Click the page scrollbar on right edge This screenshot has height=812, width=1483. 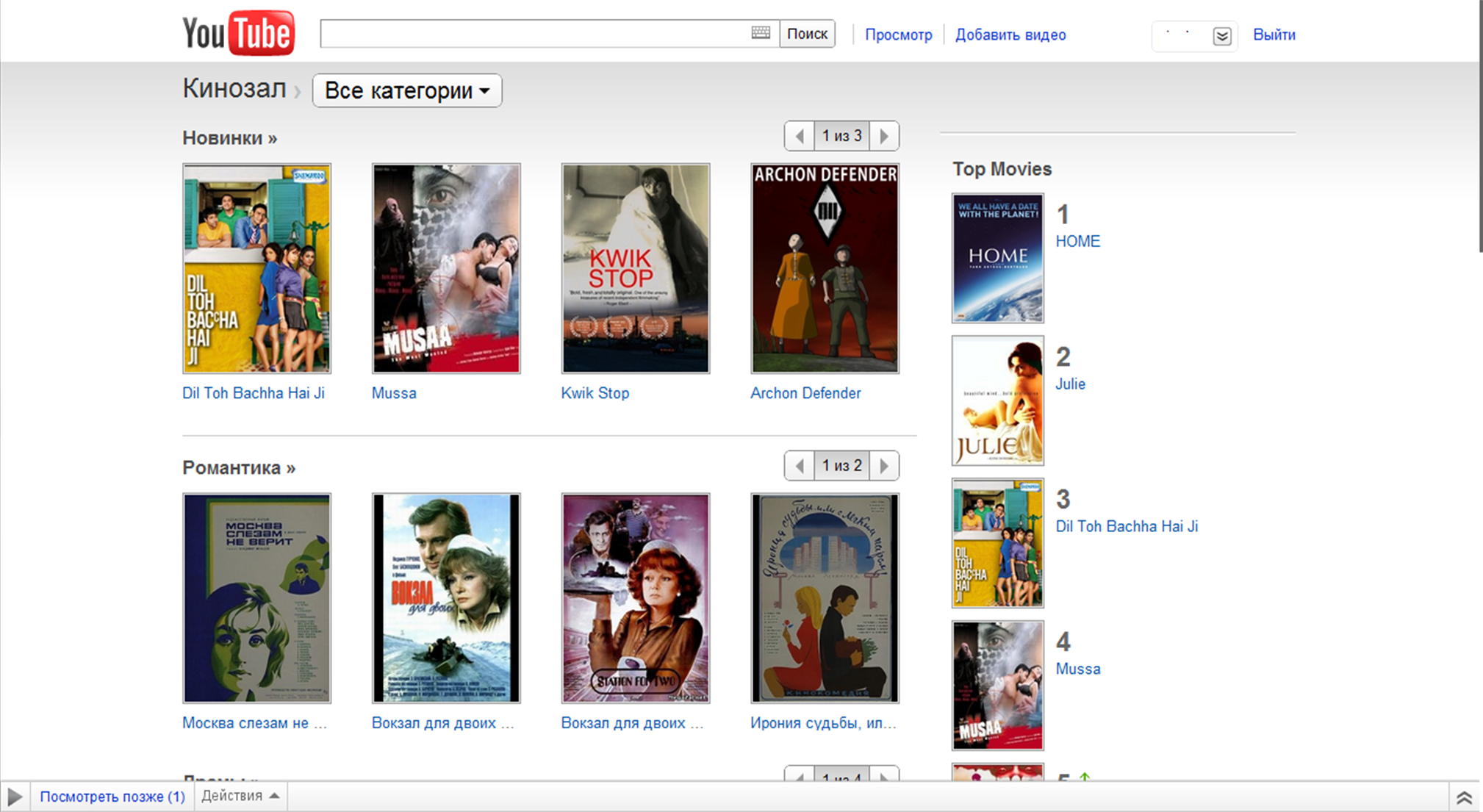click(1480, 125)
